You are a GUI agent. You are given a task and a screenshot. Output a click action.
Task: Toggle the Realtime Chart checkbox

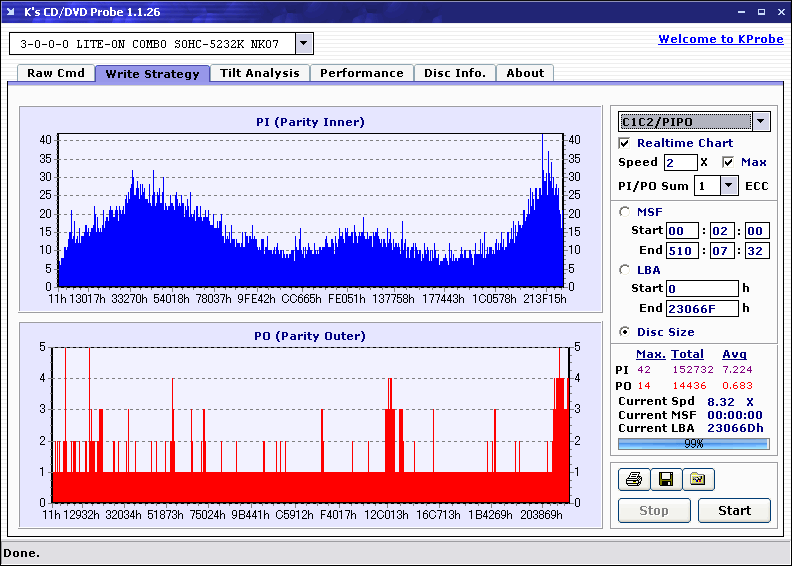pos(625,143)
